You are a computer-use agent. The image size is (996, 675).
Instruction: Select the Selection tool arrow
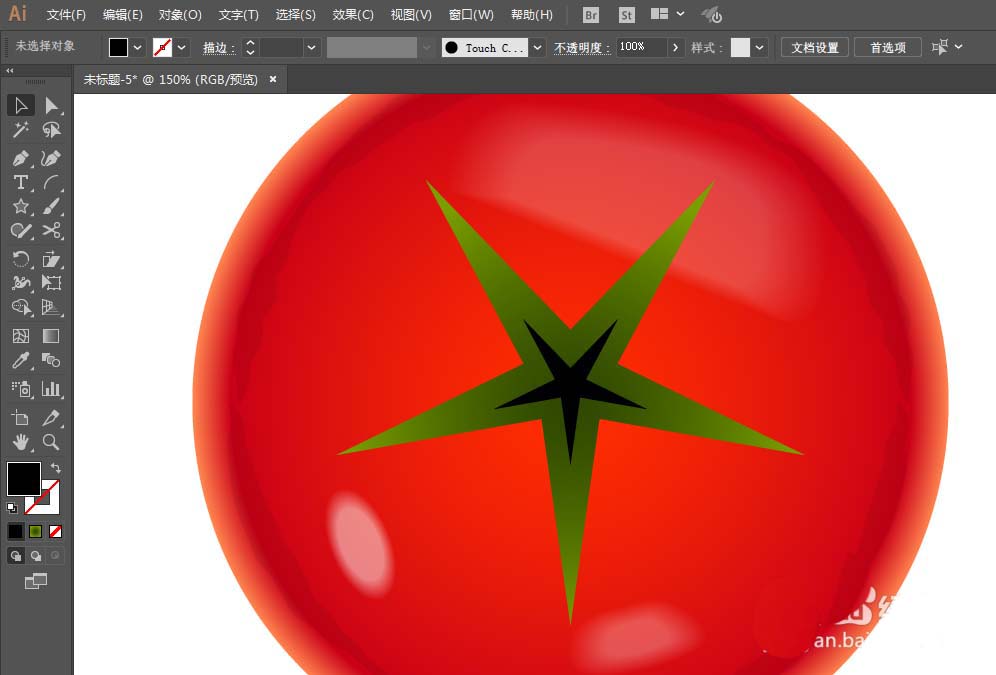point(20,105)
